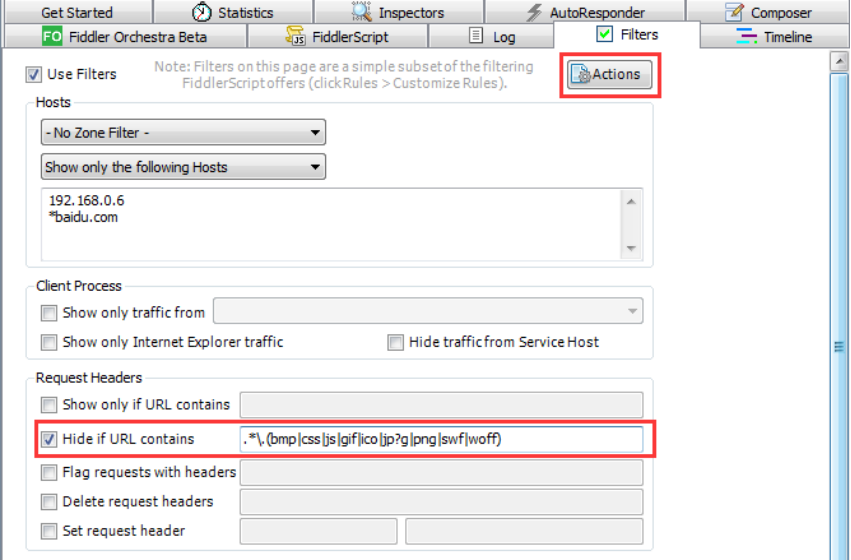
Task: Click the Hosts list text area
Action: tap(331, 224)
